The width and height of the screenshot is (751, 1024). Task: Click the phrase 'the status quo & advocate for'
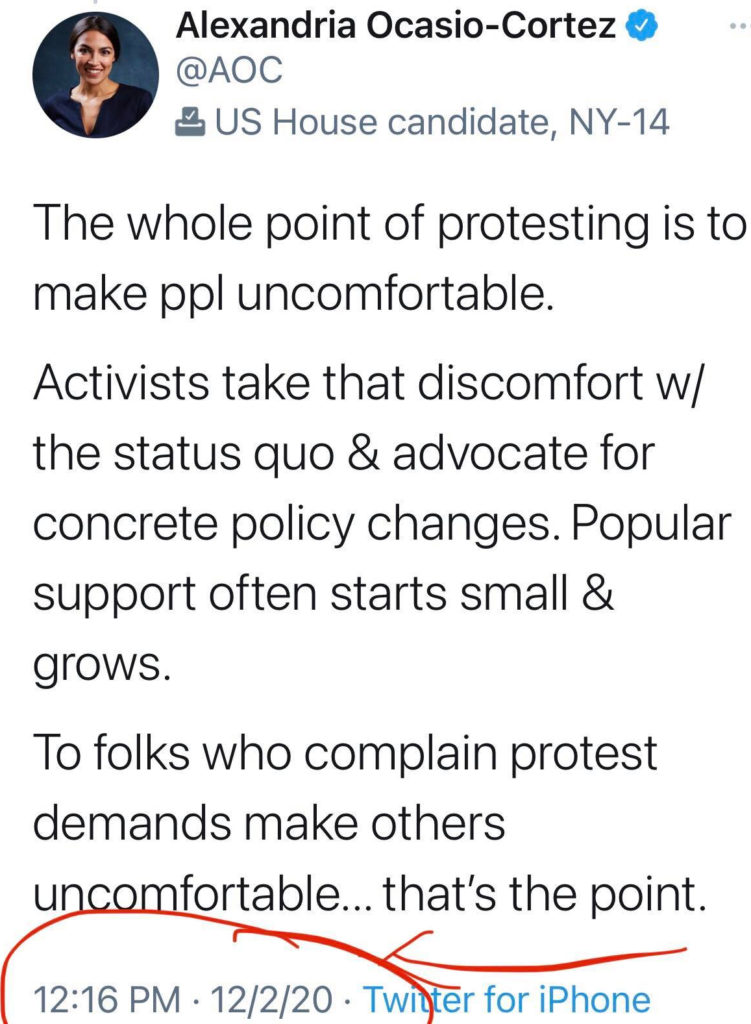click(x=344, y=453)
